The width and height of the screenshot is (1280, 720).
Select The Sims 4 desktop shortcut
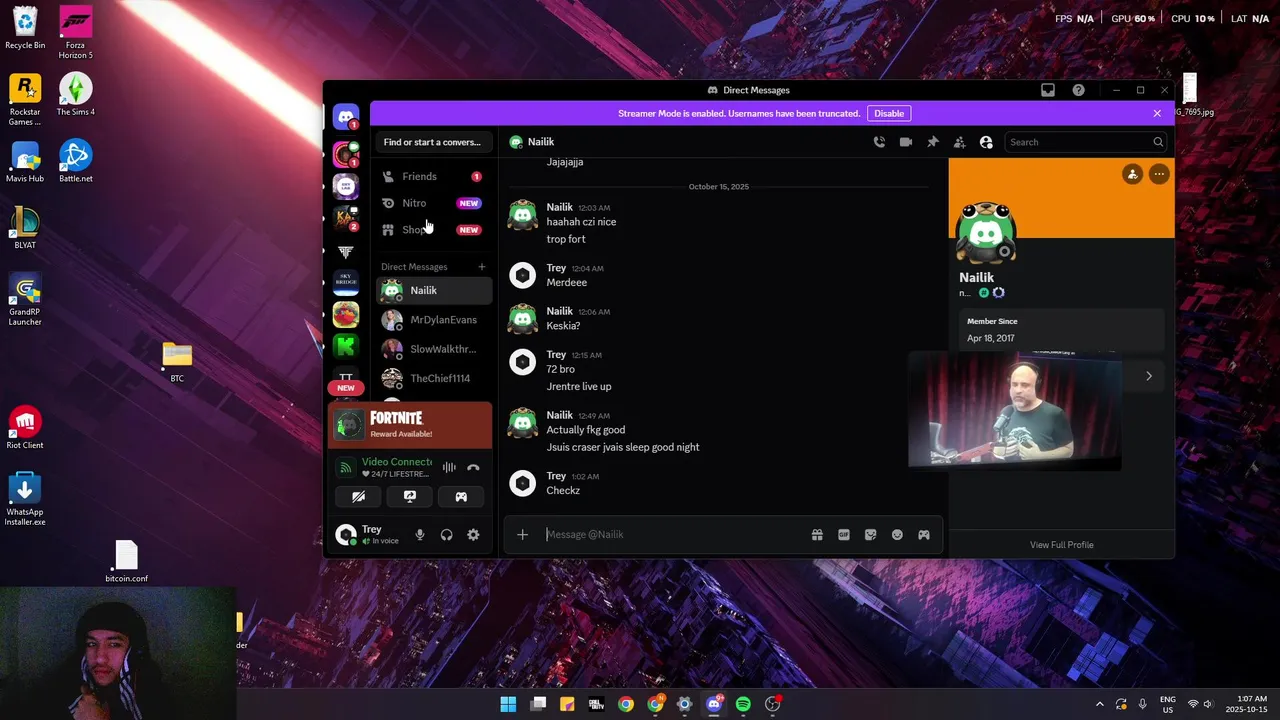76,95
